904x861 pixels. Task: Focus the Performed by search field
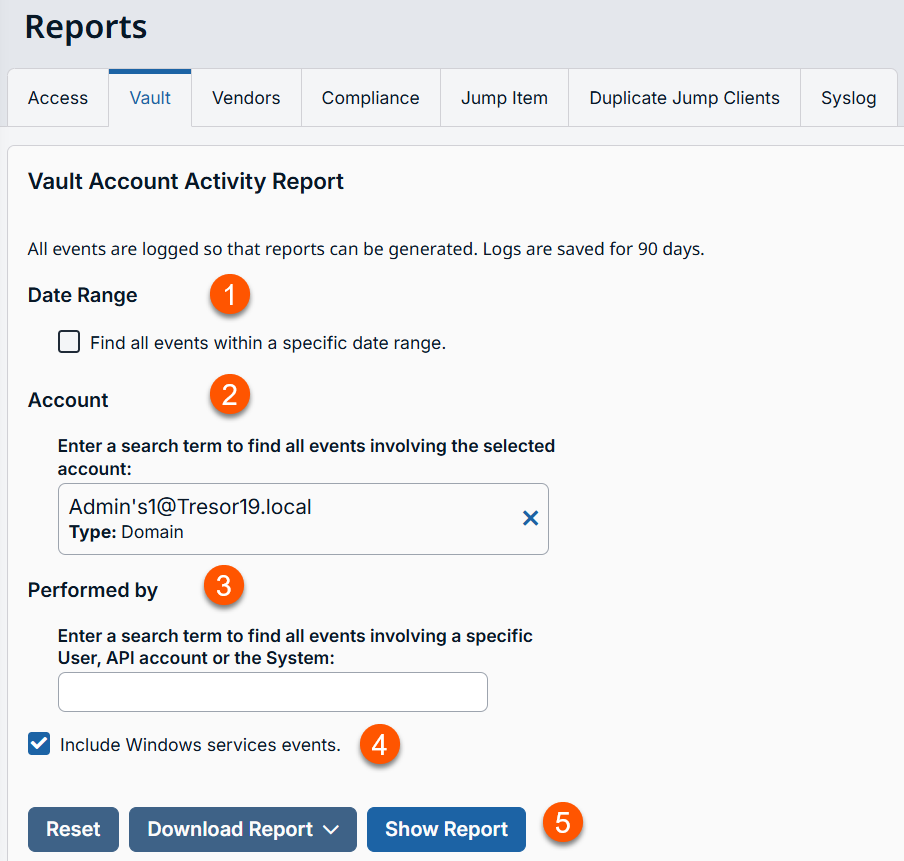pyautogui.click(x=273, y=692)
